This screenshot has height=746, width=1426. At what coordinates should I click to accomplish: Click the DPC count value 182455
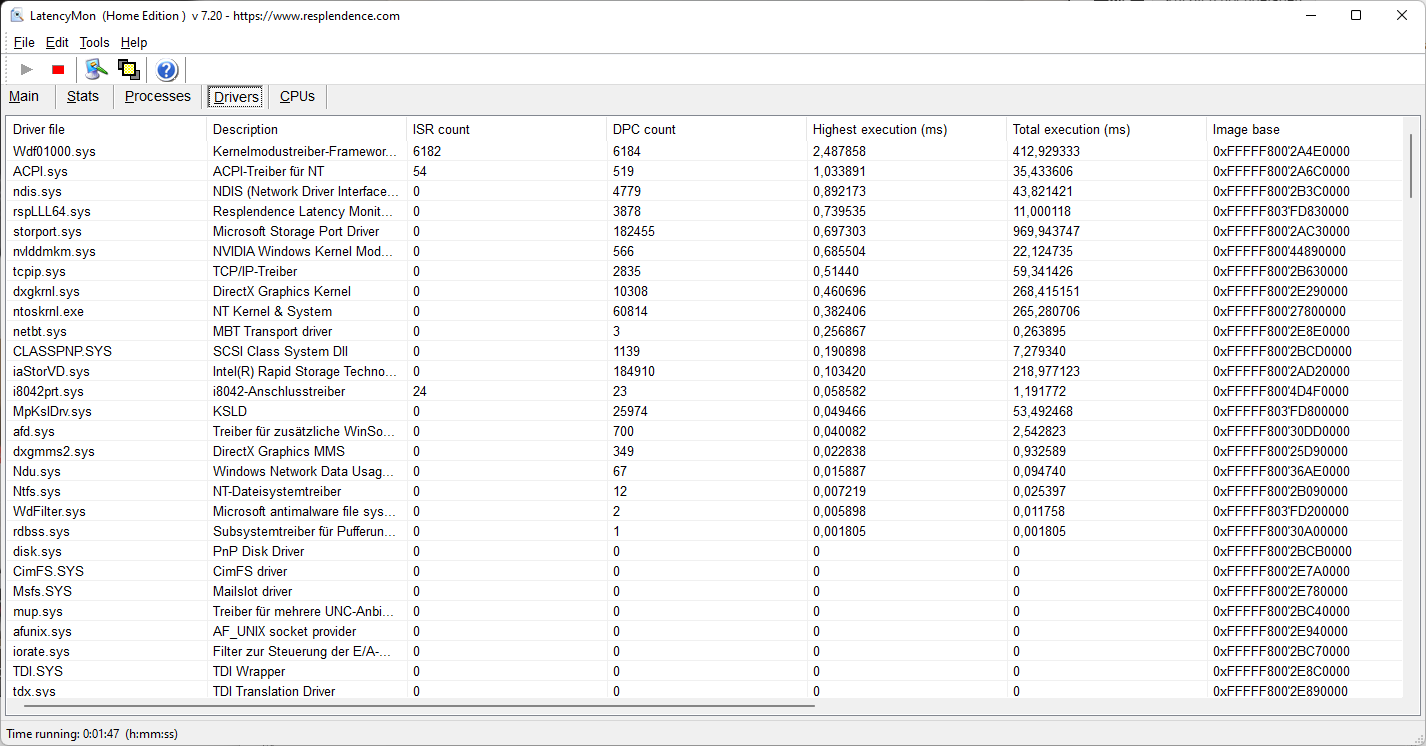pyautogui.click(x=634, y=231)
